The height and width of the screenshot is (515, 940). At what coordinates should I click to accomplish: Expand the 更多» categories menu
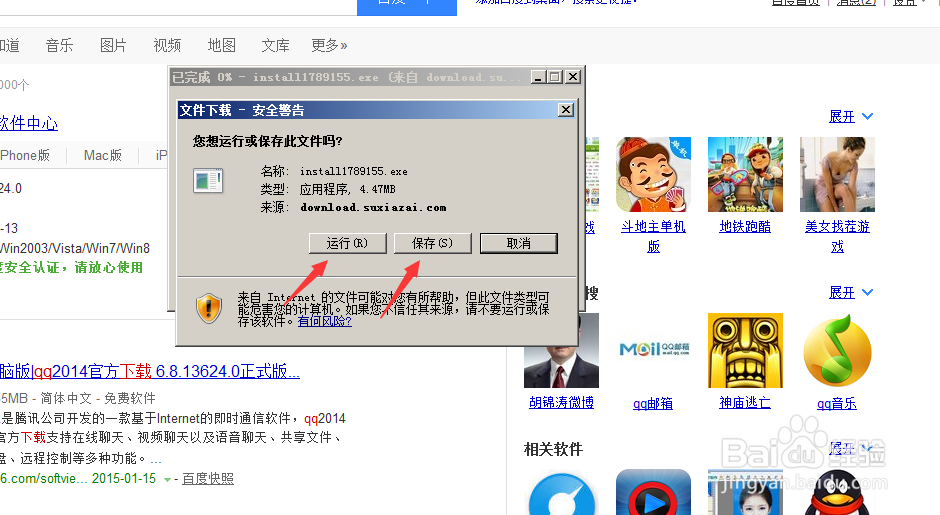(x=329, y=46)
